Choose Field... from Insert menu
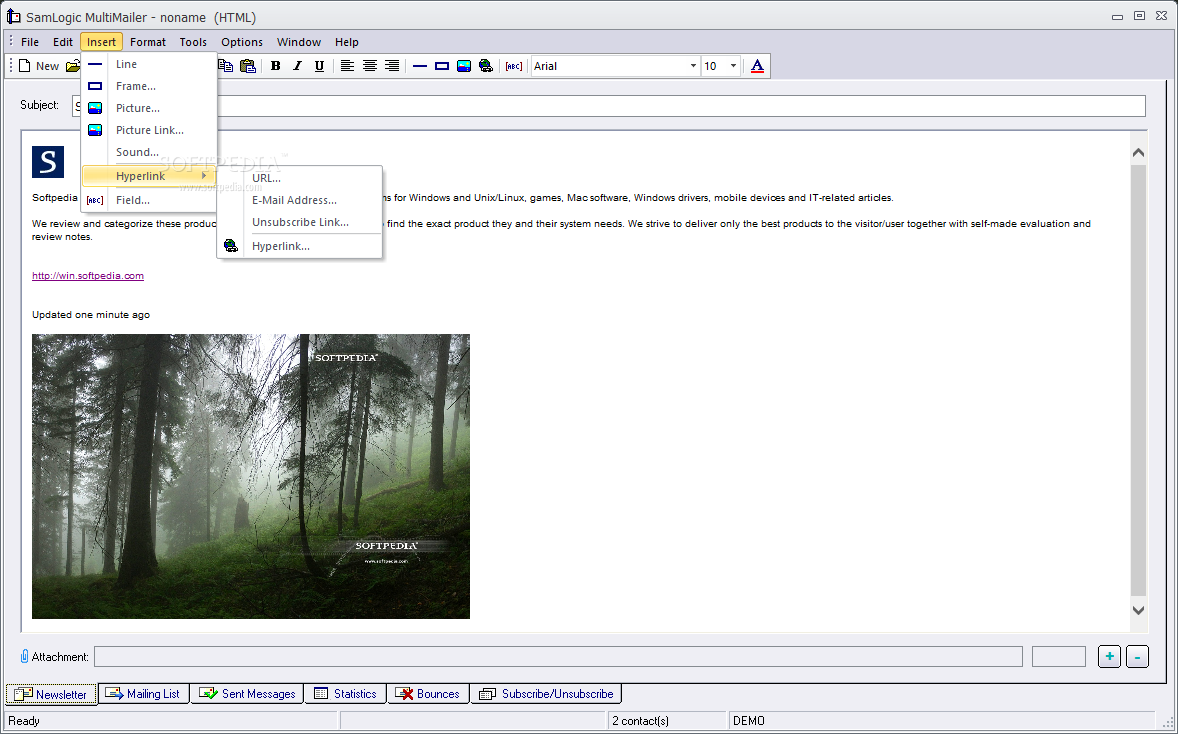 click(149, 200)
